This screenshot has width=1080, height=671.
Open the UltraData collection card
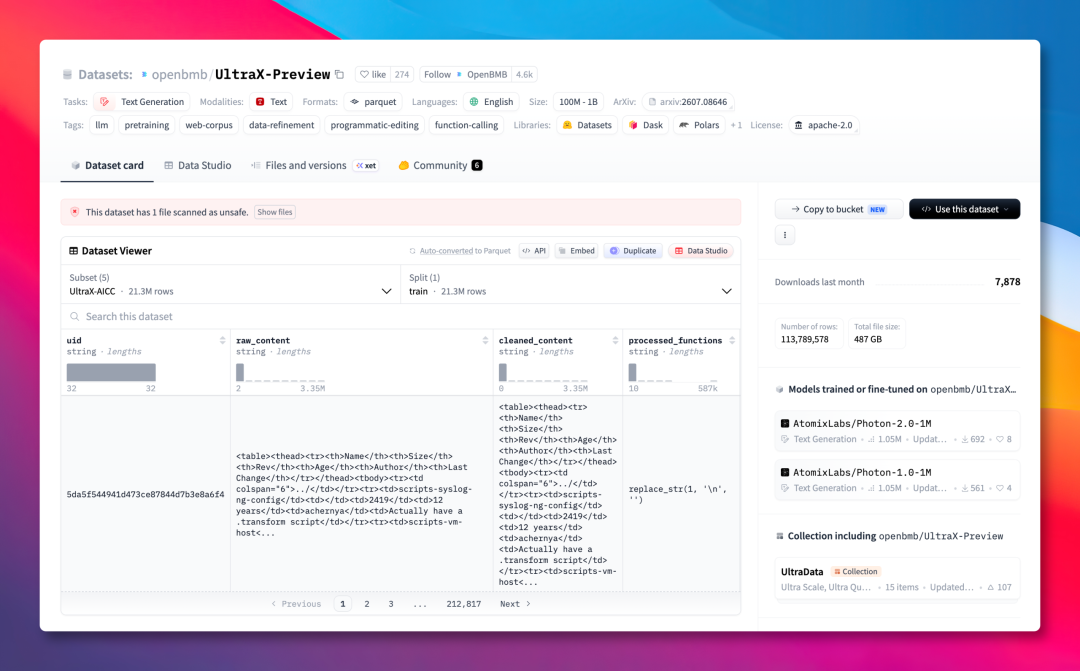click(897, 579)
